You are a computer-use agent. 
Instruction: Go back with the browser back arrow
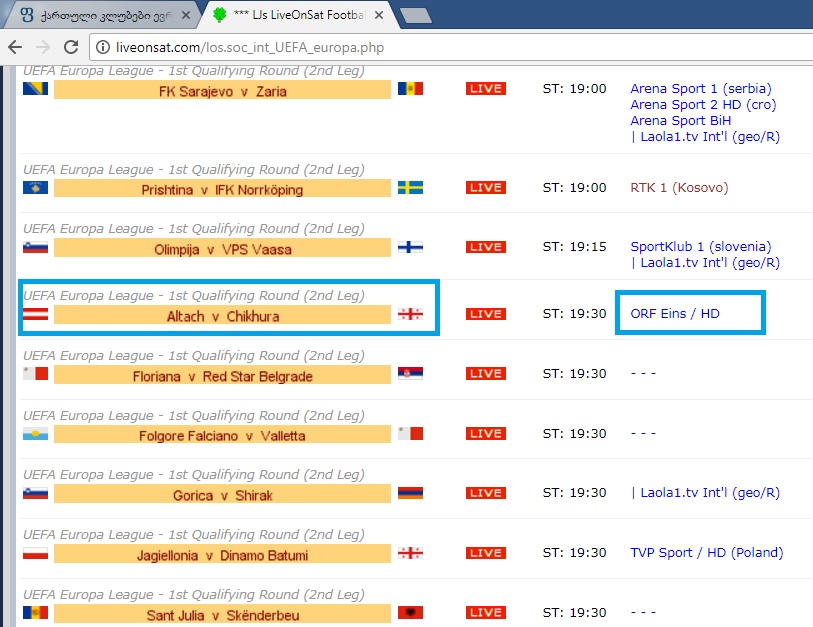point(15,47)
